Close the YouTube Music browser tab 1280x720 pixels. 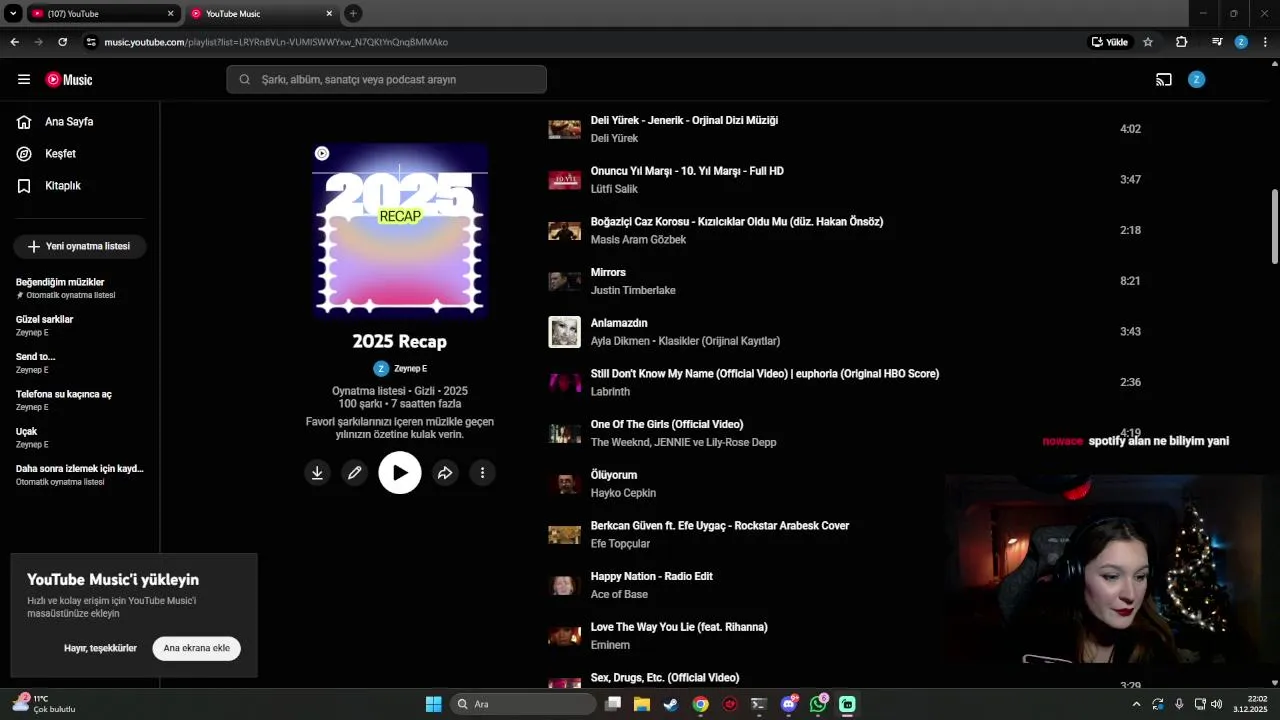329,14
